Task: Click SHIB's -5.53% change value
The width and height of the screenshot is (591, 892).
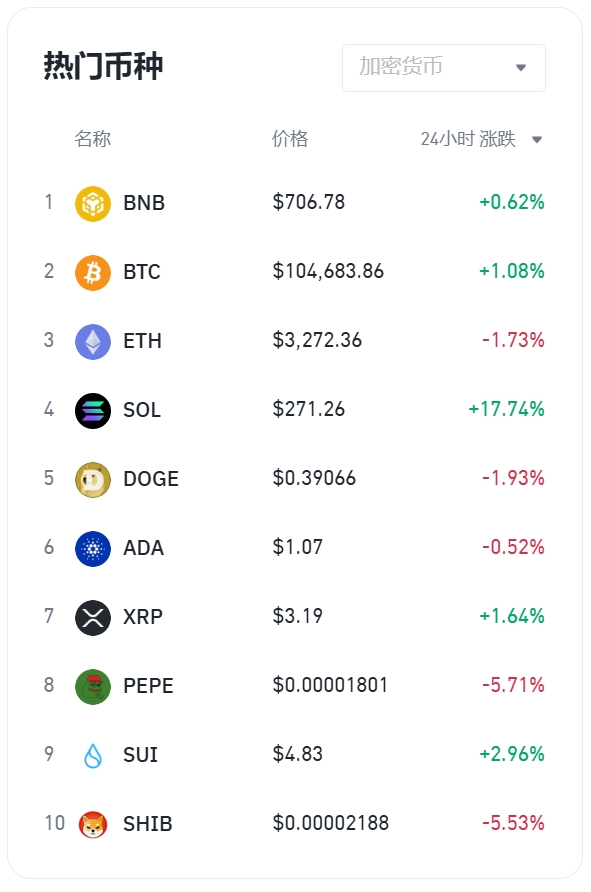Action: (513, 823)
